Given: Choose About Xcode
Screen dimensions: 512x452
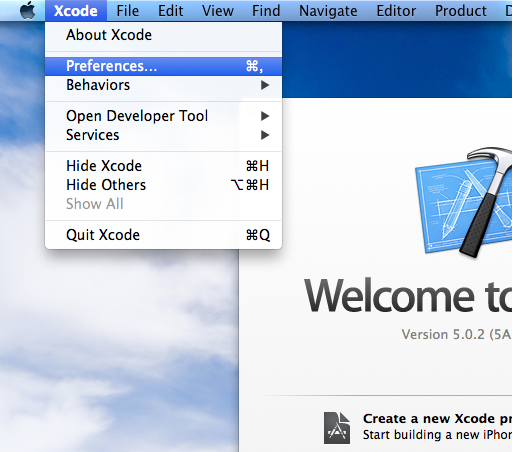Looking at the screenshot, I should pyautogui.click(x=163, y=35).
